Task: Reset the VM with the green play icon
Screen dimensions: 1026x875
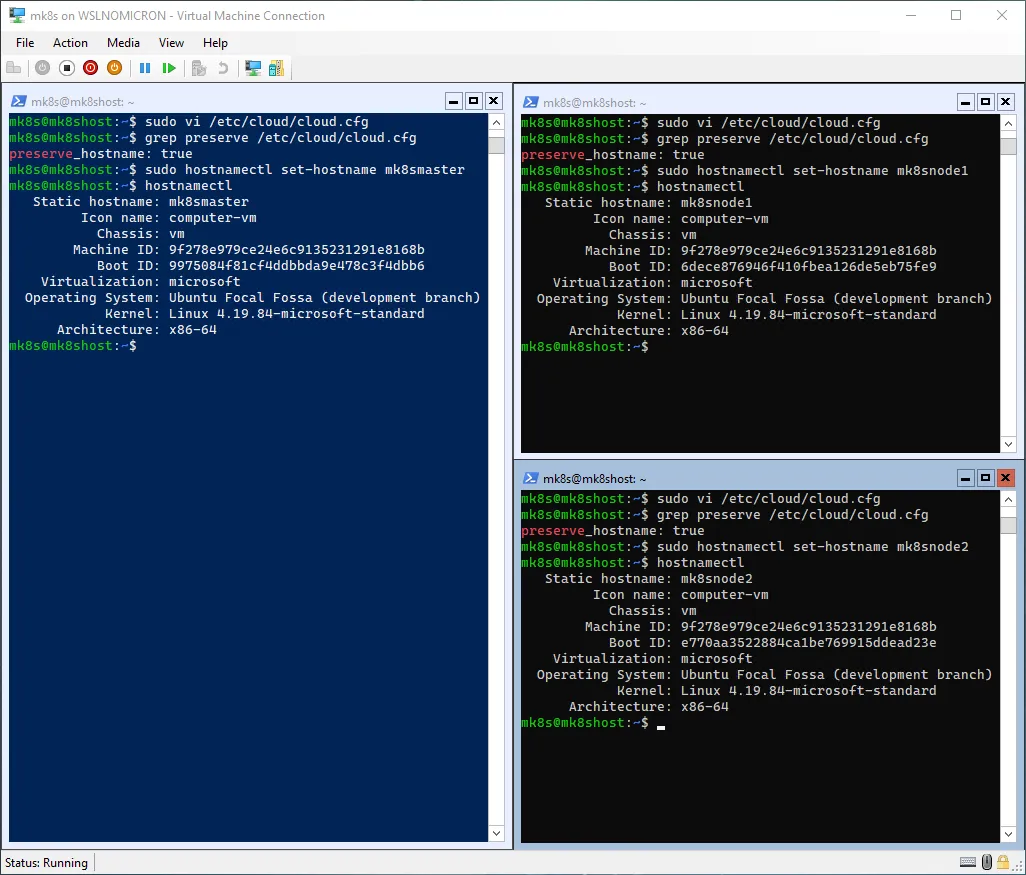Action: 169,68
